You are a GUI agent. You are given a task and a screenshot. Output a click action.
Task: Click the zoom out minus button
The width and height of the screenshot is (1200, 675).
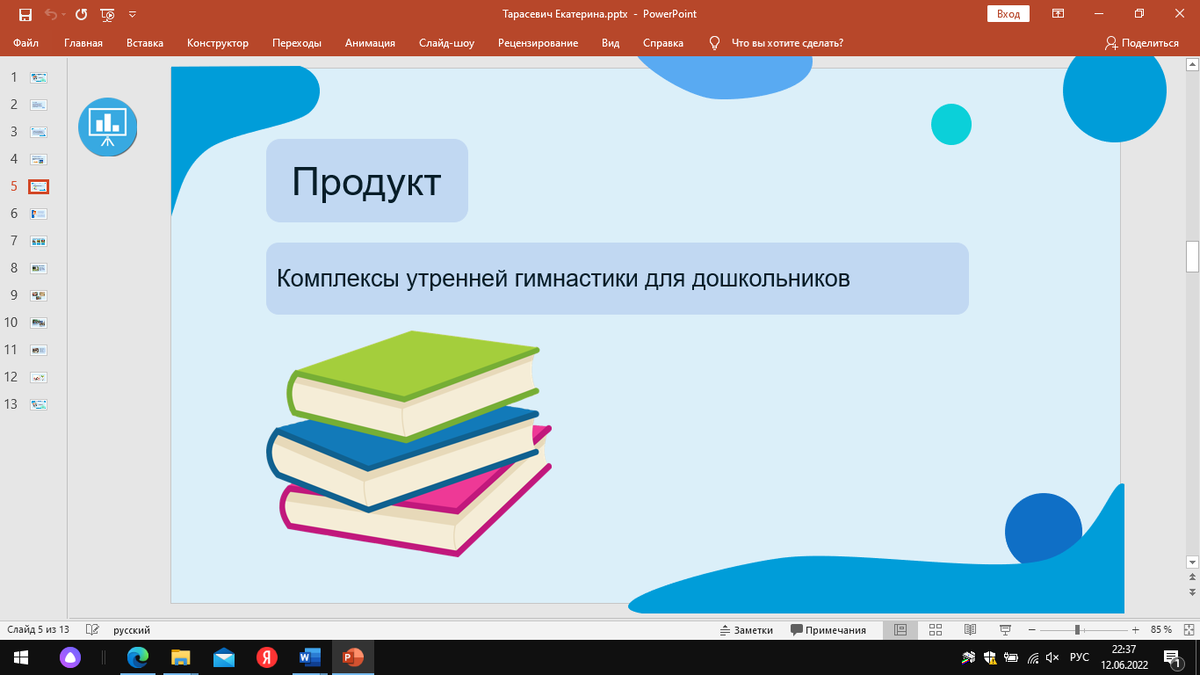coord(1032,630)
